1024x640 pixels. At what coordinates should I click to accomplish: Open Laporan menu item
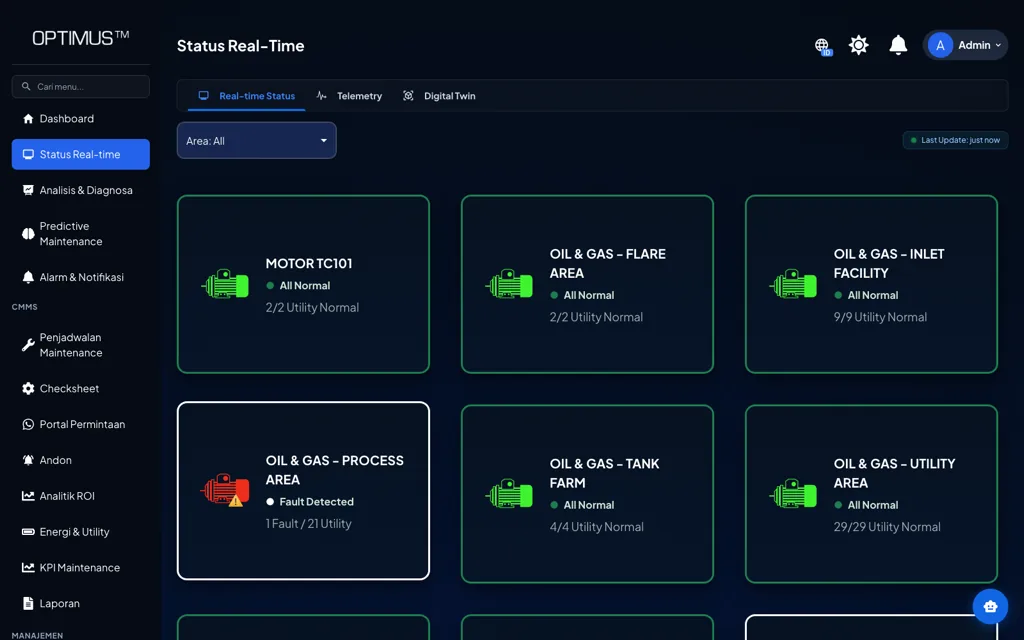point(80,604)
